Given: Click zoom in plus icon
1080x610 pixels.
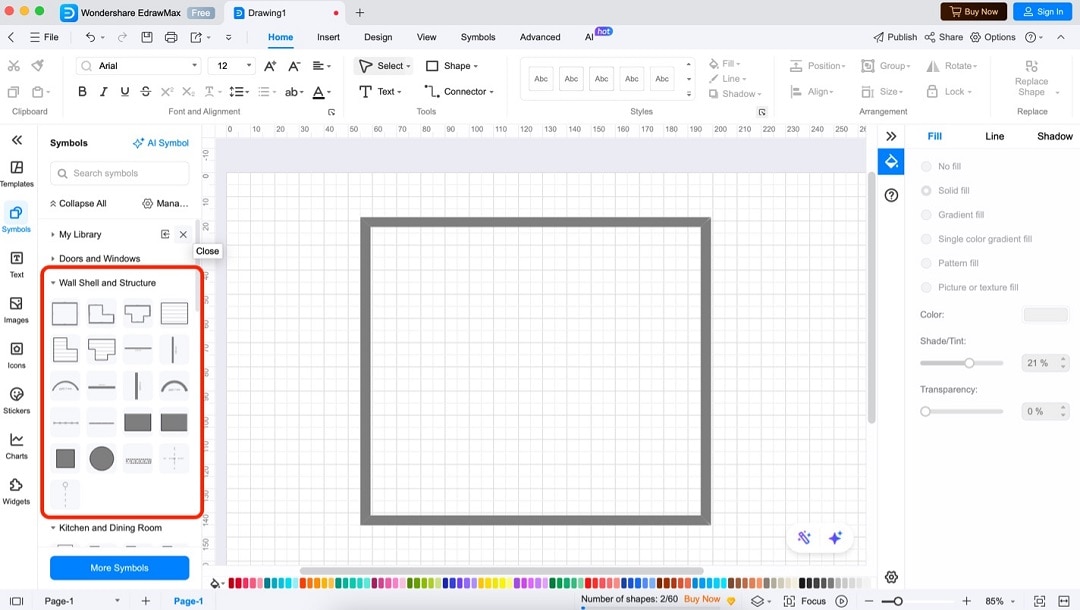Looking at the screenshot, I should click(966, 601).
